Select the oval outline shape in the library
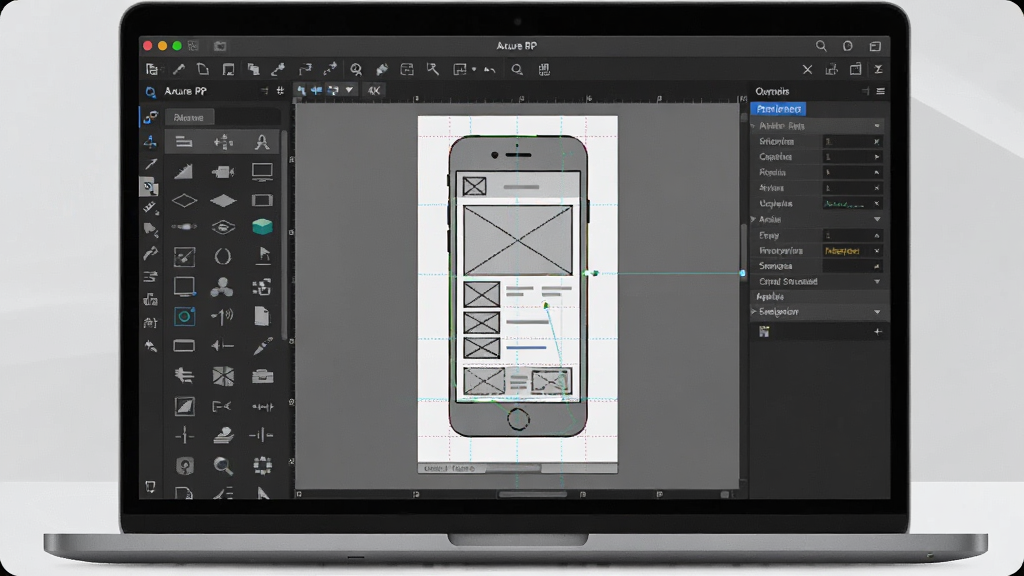Screen dimensions: 1024x576 (x=223, y=256)
